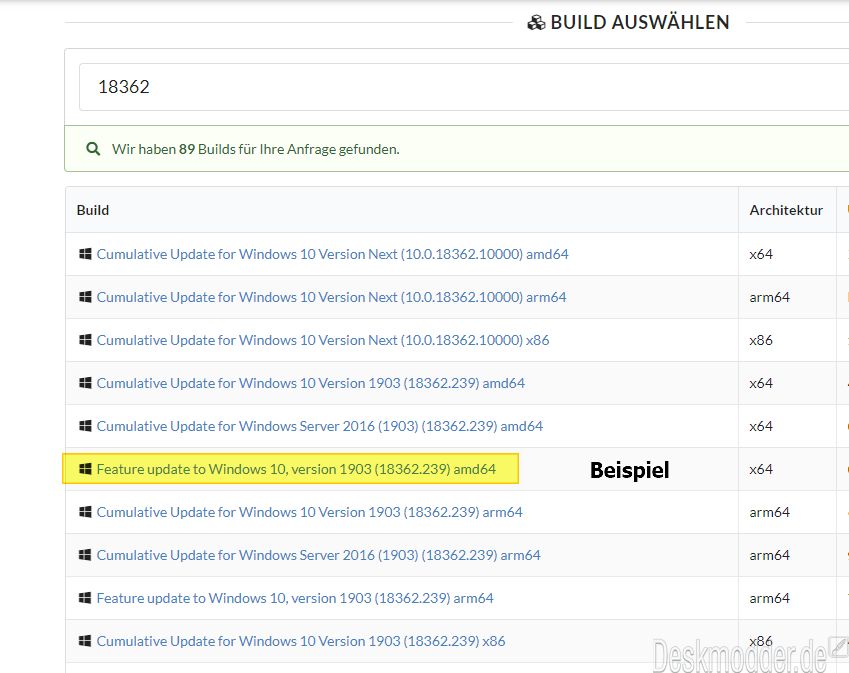The height and width of the screenshot is (673, 849).
Task: Click the boxes icon beside BUILD AUSWÄHLEN
Action: coord(536,23)
